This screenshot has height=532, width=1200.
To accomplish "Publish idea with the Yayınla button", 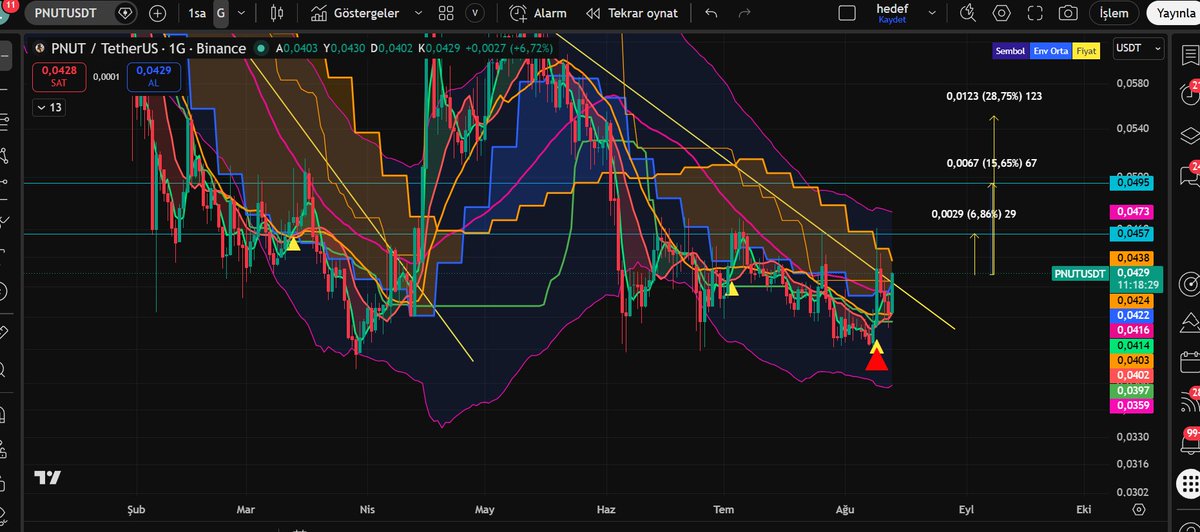I will (1173, 14).
